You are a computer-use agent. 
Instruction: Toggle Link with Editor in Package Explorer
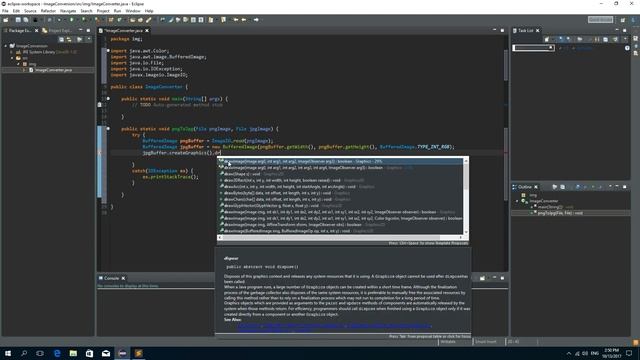click(69, 39)
